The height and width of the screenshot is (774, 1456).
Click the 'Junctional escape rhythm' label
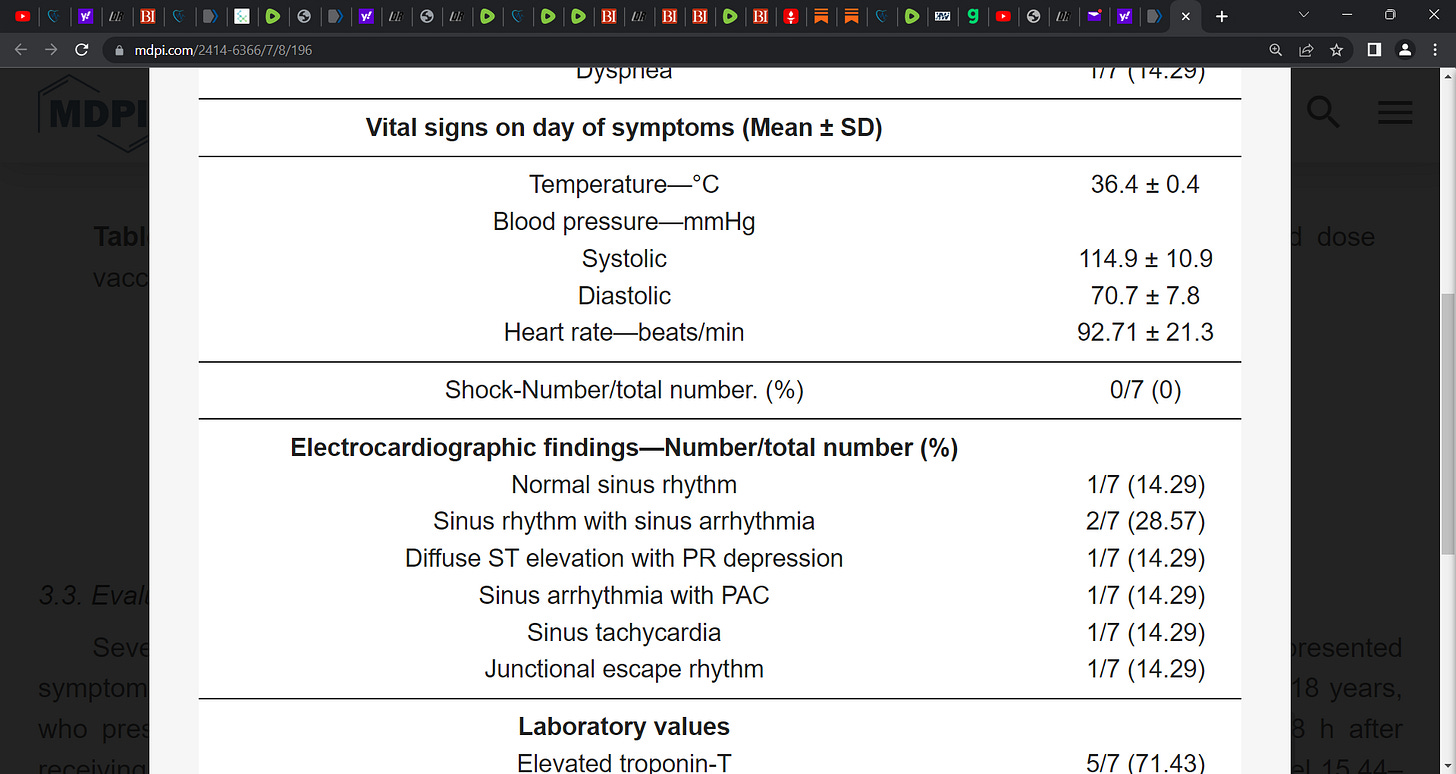coord(624,670)
